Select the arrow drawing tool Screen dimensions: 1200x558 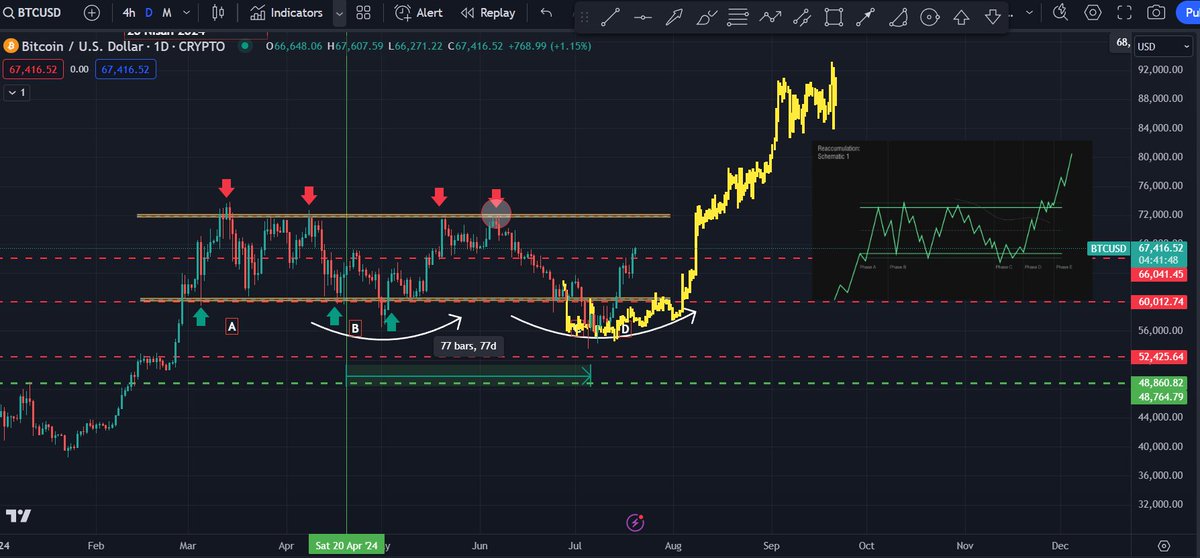[x=675, y=16]
